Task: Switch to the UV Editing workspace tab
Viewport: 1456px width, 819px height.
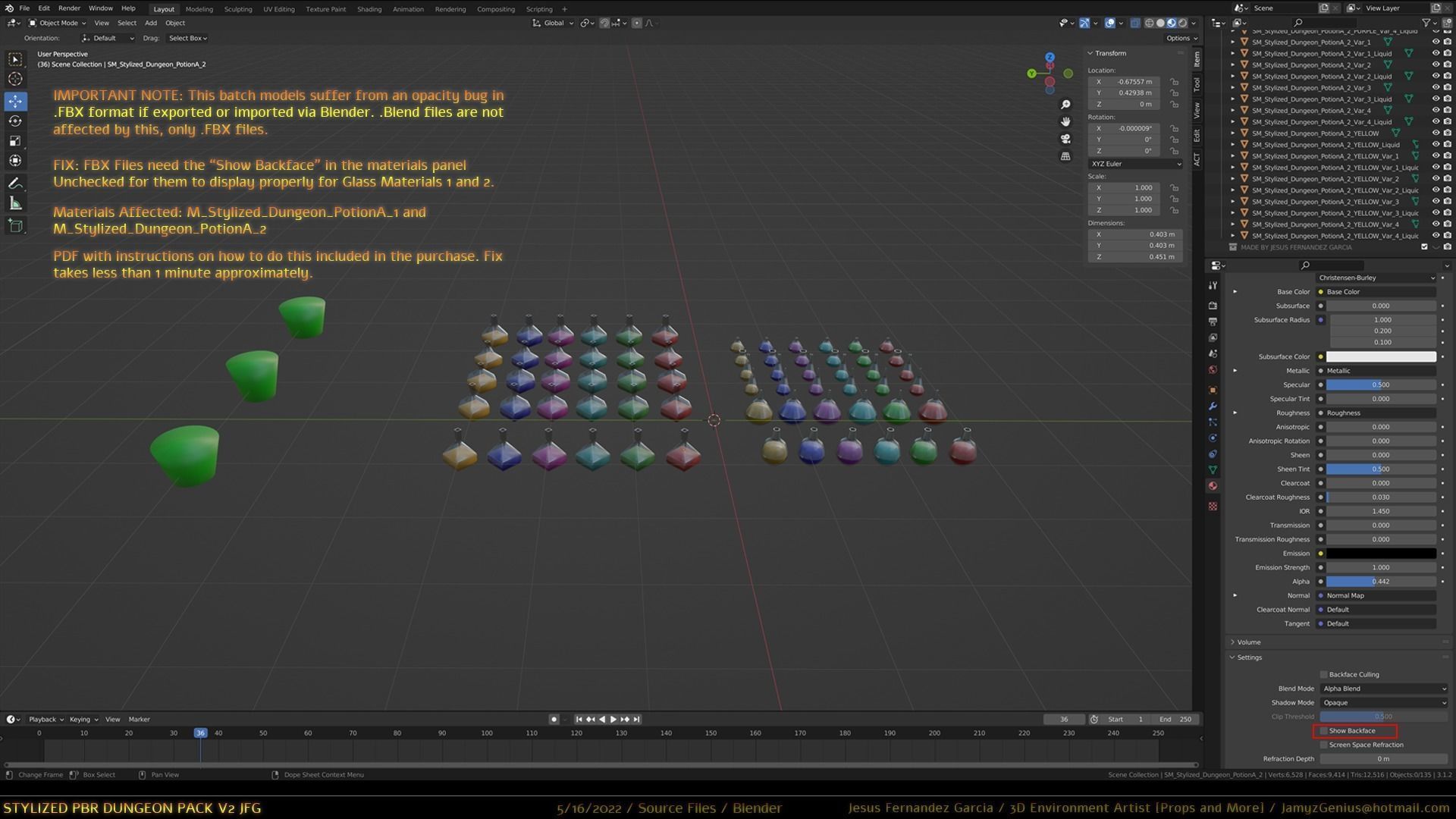Action: [x=279, y=9]
